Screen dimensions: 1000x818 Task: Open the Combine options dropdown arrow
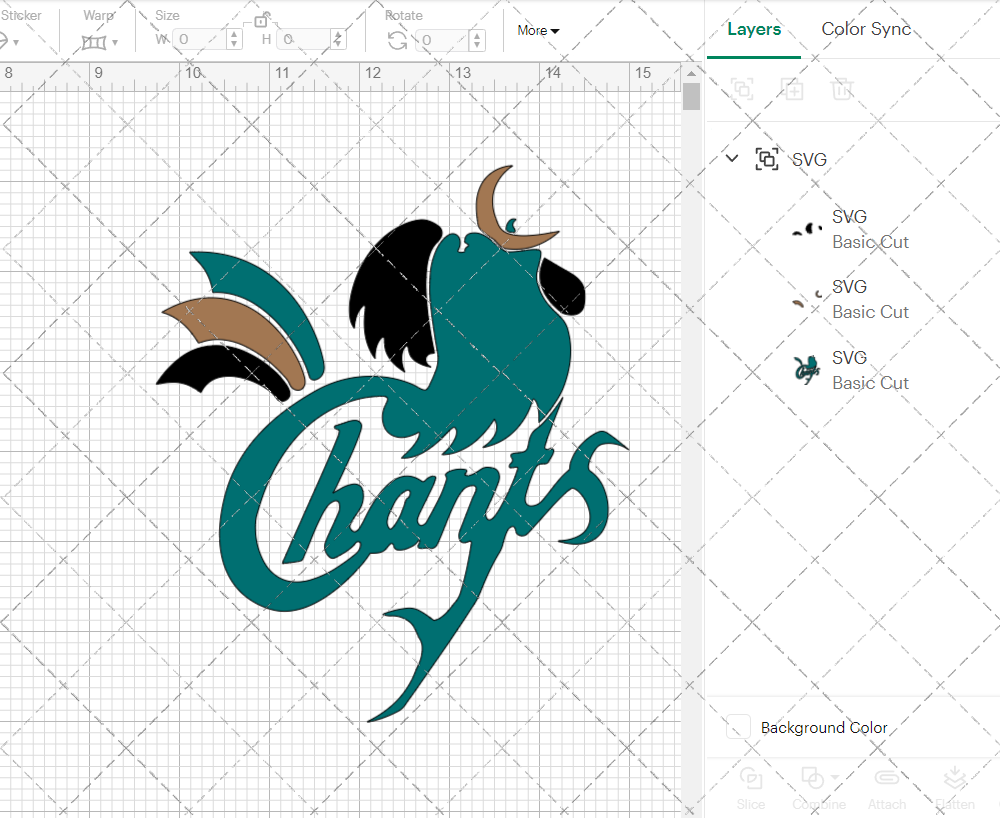(x=836, y=776)
